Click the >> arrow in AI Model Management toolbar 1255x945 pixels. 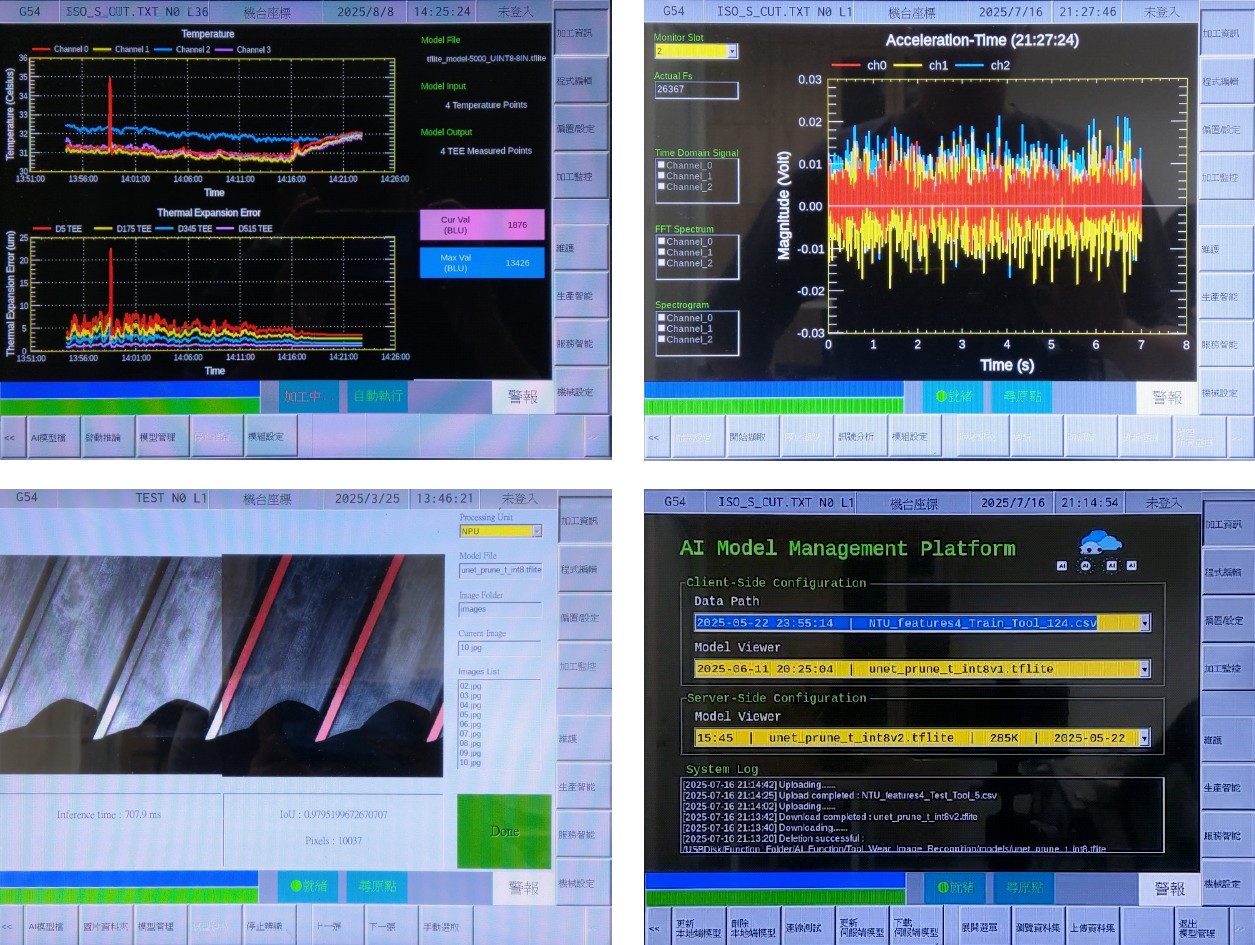(x=1240, y=927)
